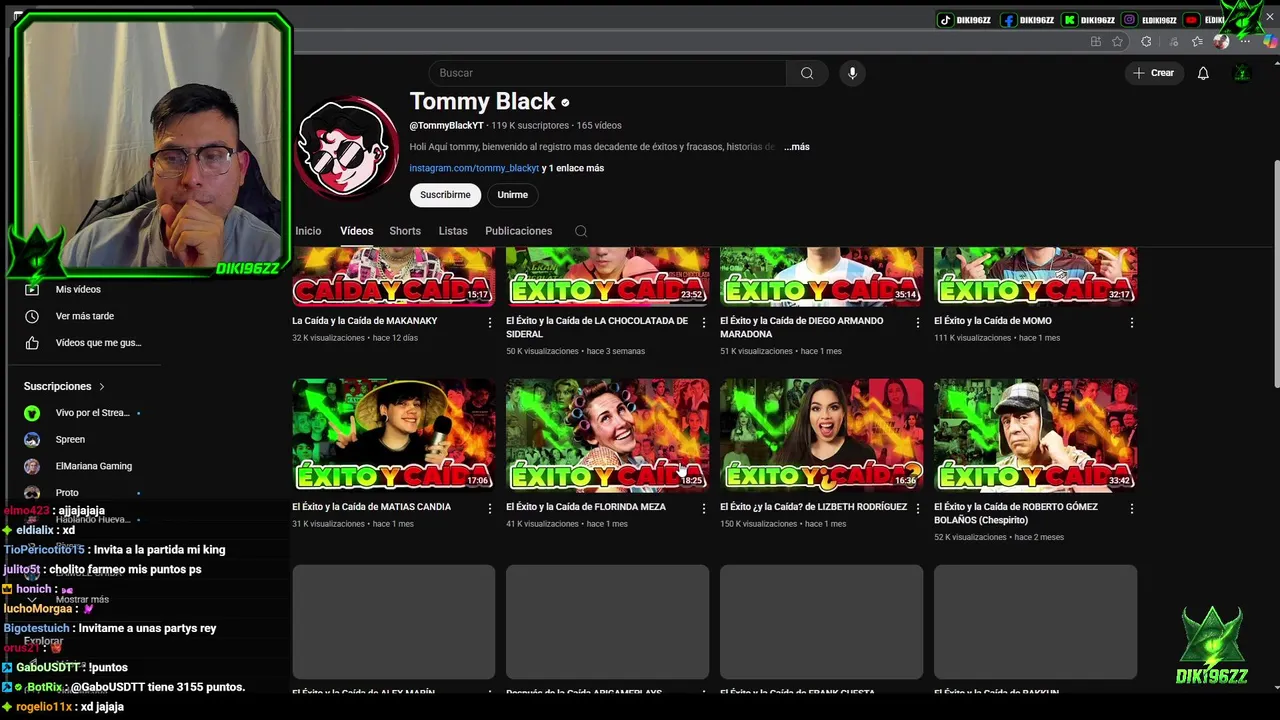This screenshot has height=720, width=1280.
Task: Search within channel magnifier icon
Action: click(x=580, y=231)
